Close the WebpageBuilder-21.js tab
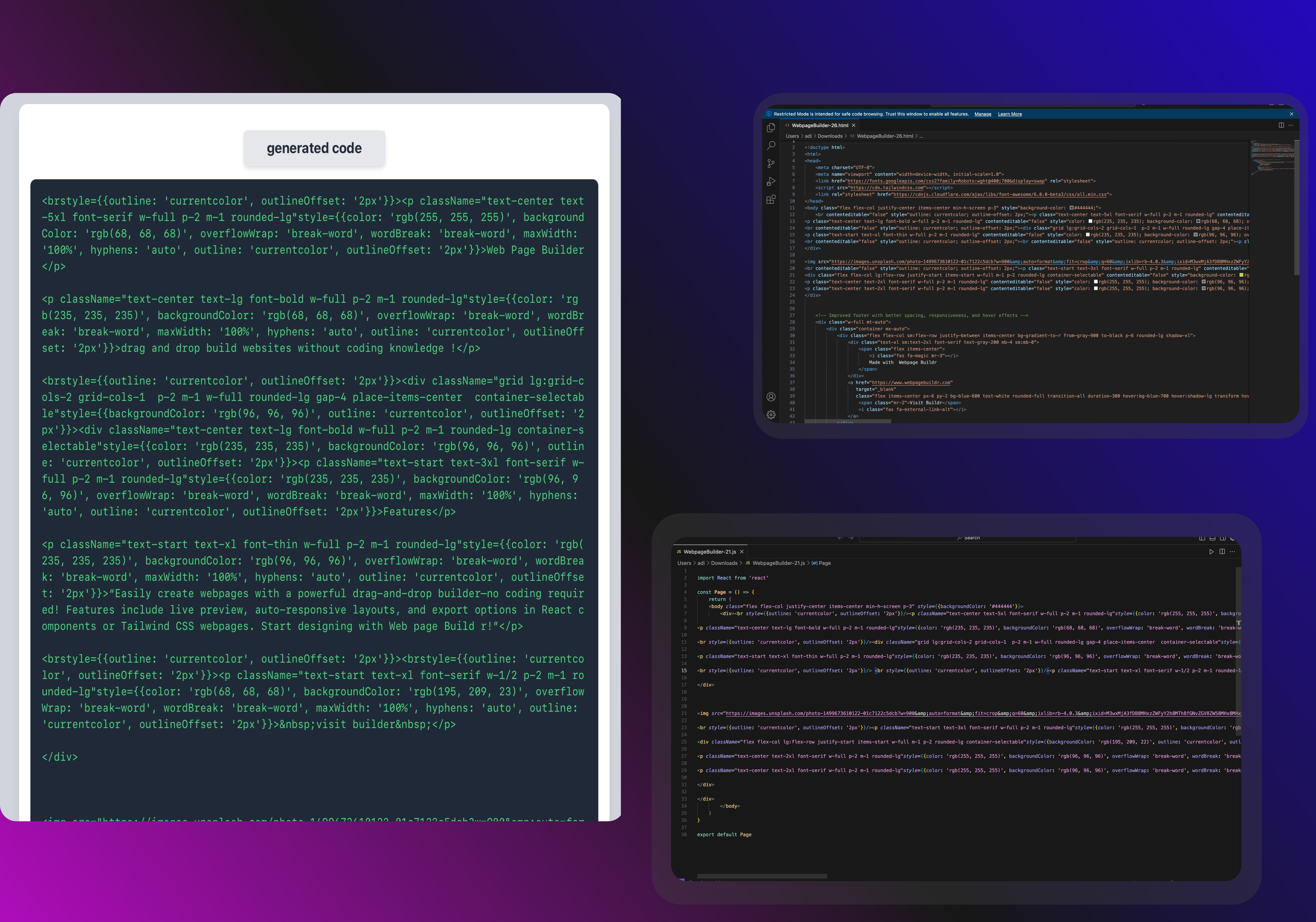This screenshot has width=1316, height=922. click(x=742, y=552)
